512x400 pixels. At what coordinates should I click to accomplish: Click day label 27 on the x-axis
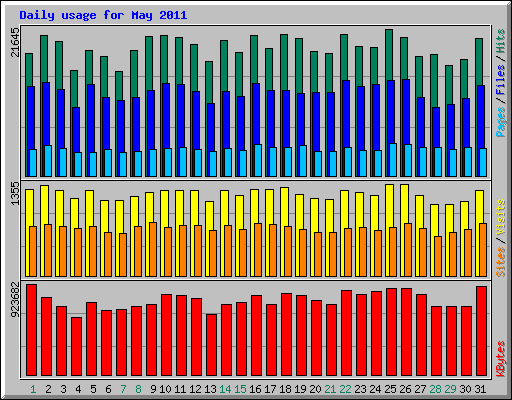coord(420,389)
